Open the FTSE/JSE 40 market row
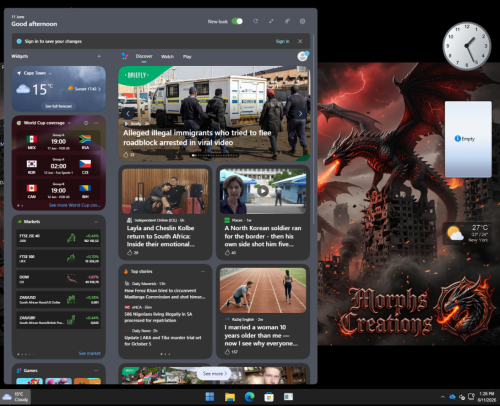Image resolution: width=500 pixels, height=406 pixels. coord(59,238)
